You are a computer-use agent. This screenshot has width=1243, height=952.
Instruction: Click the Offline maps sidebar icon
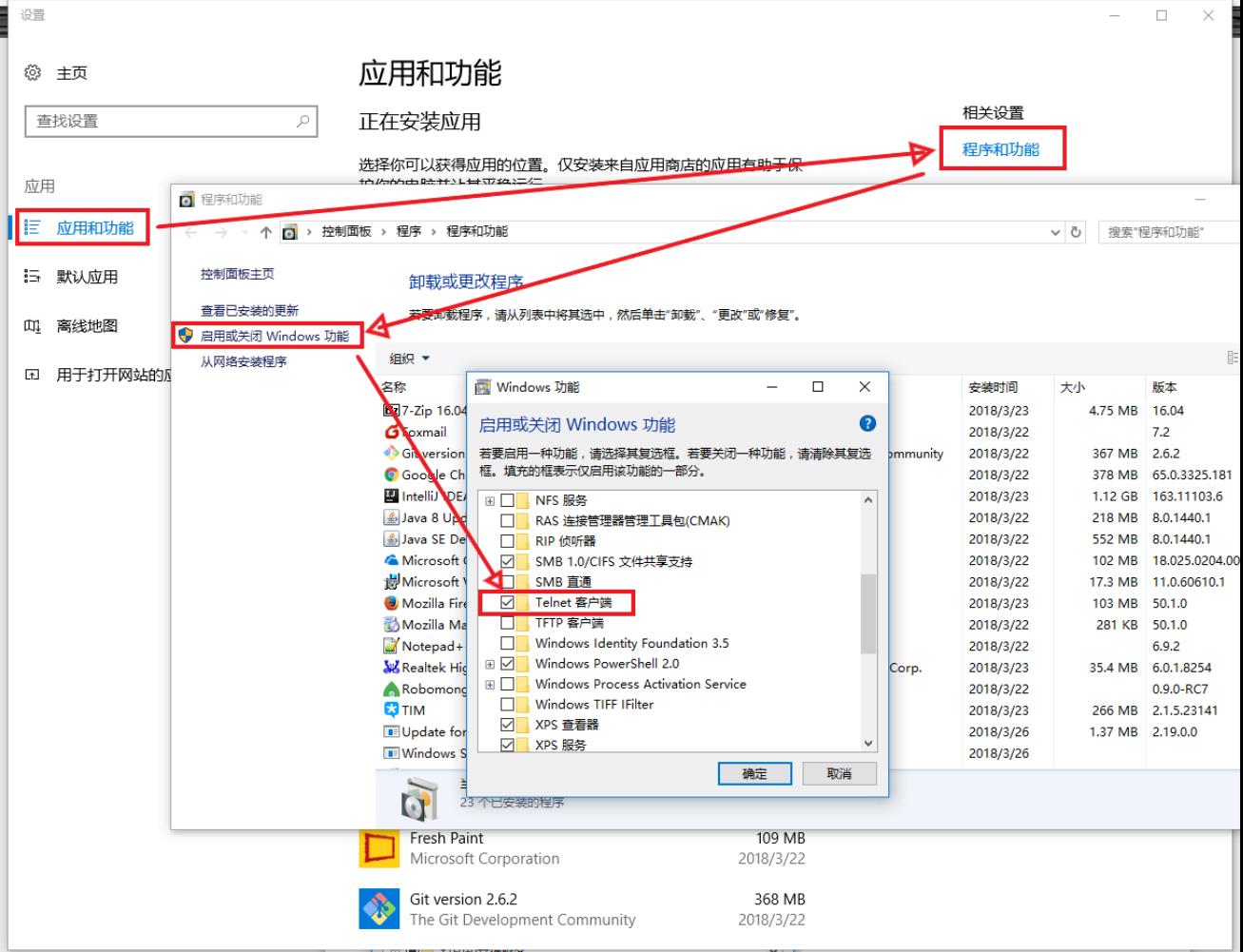tap(32, 326)
